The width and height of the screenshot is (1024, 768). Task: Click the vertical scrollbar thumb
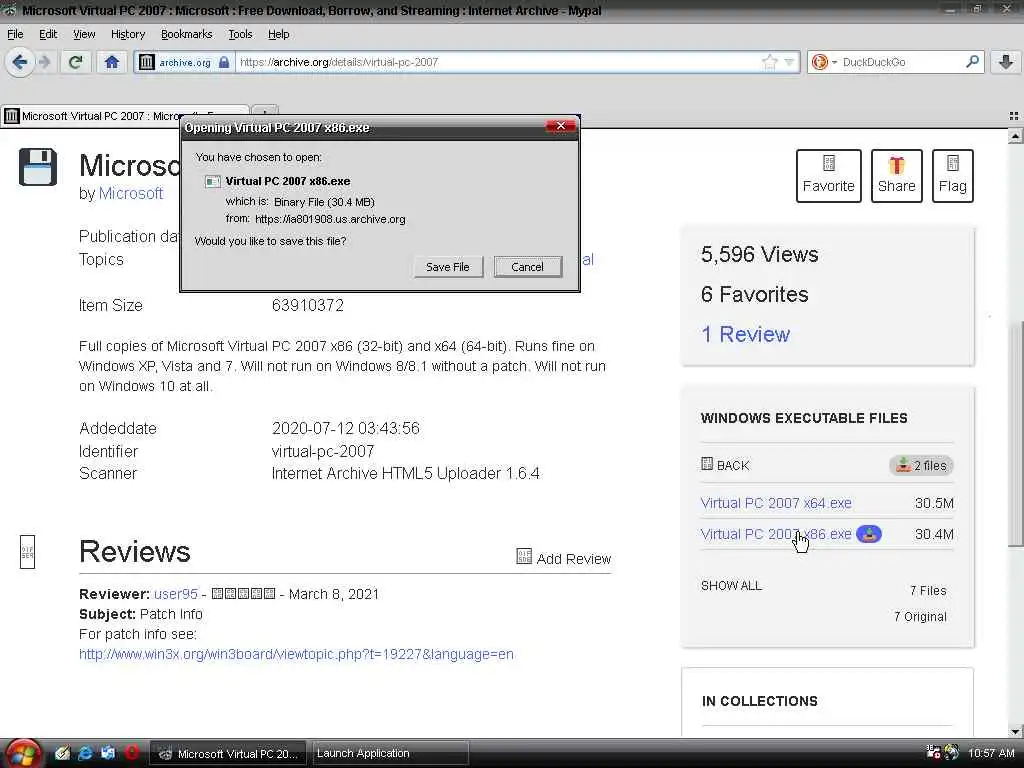point(1015,434)
